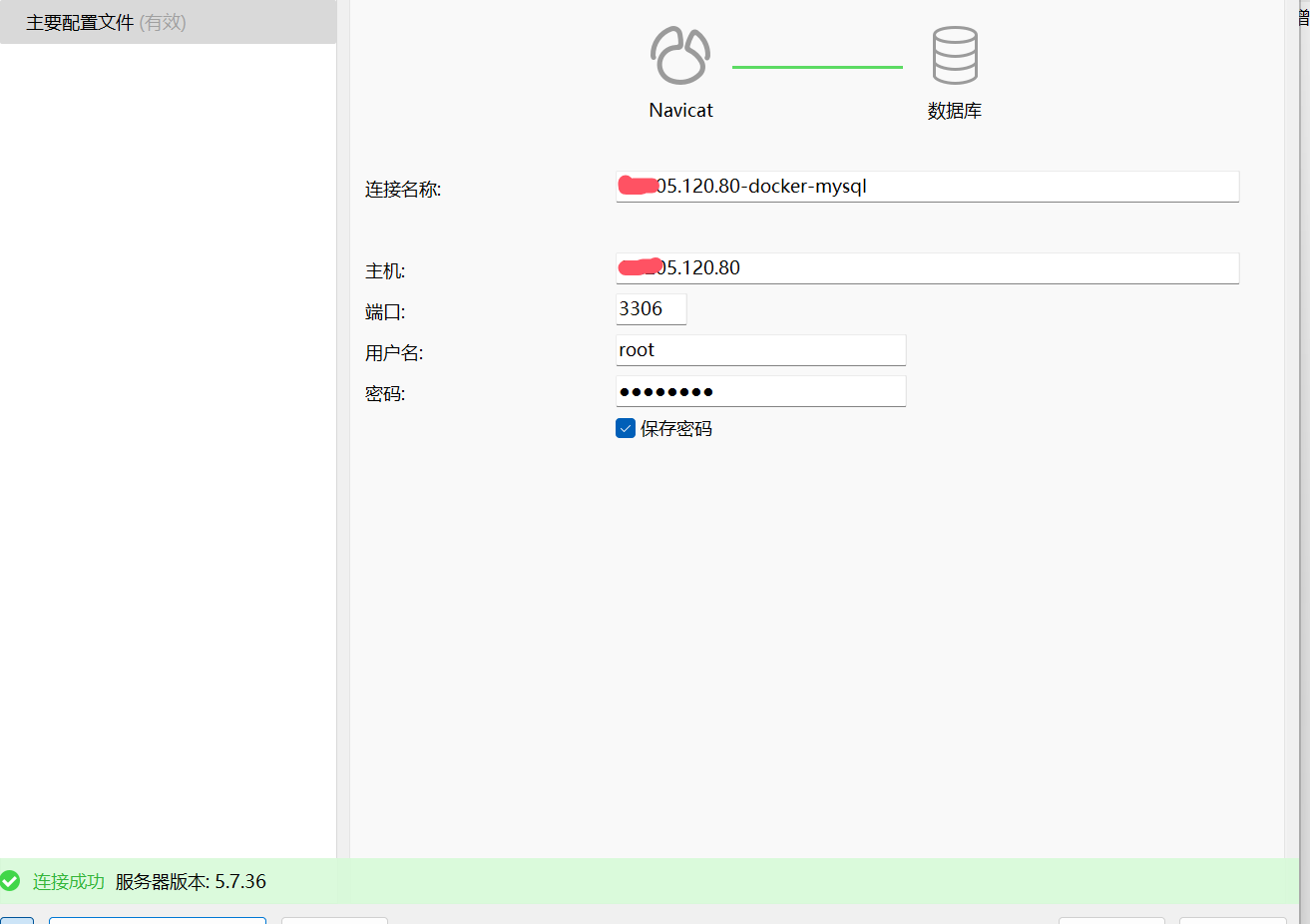
Task: Click the 用户名 field containing root
Action: [x=761, y=350]
